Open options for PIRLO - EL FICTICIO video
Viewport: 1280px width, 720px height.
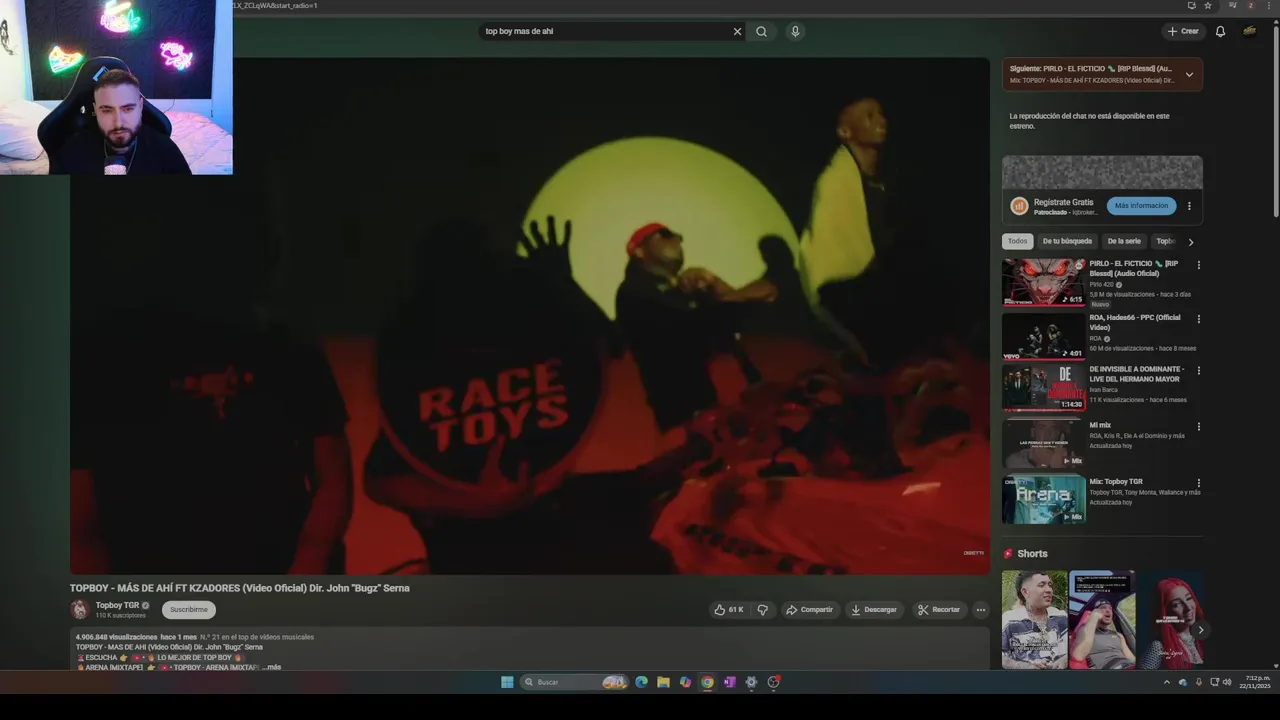pos(1199,265)
